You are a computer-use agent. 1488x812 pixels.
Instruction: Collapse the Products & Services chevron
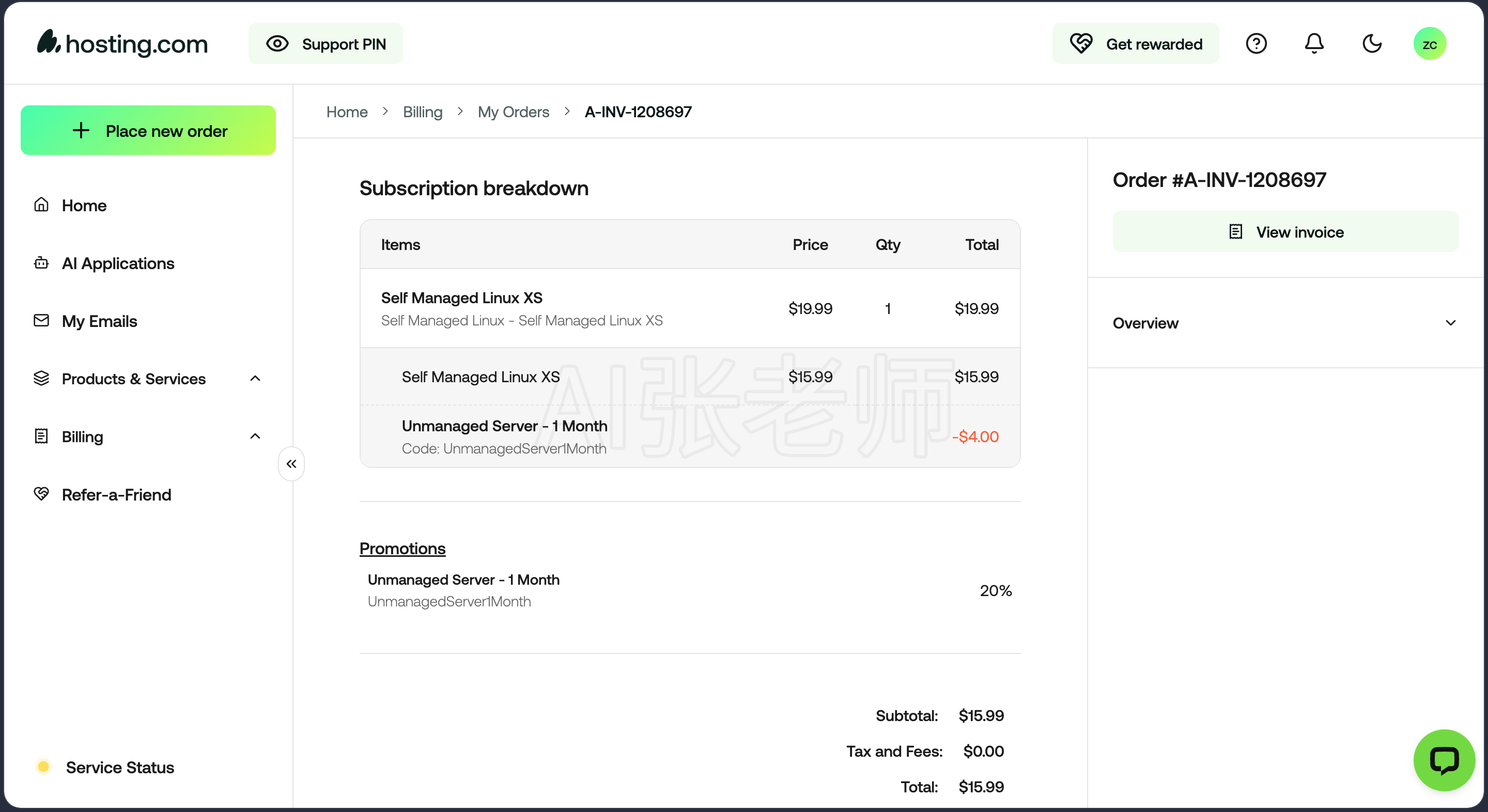pos(255,378)
